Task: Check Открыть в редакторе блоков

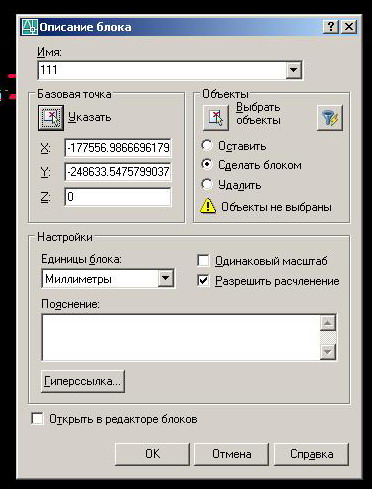Action: click(x=37, y=419)
